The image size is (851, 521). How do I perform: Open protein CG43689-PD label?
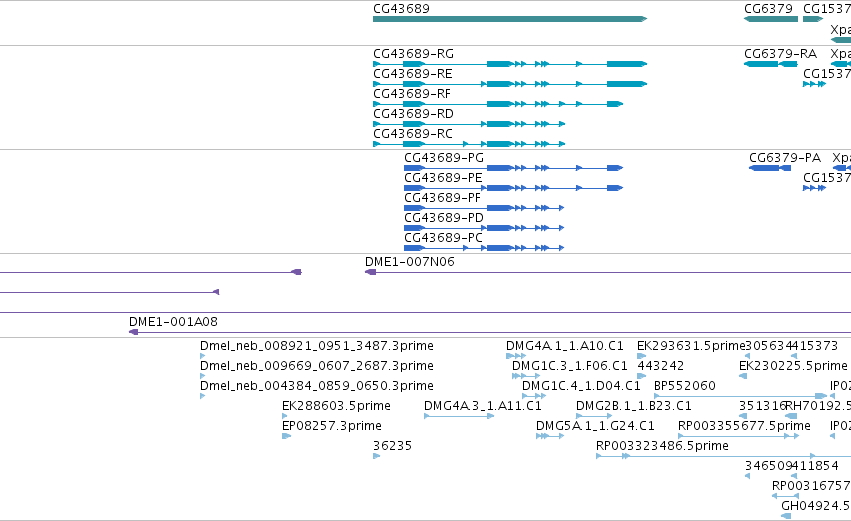(444, 218)
